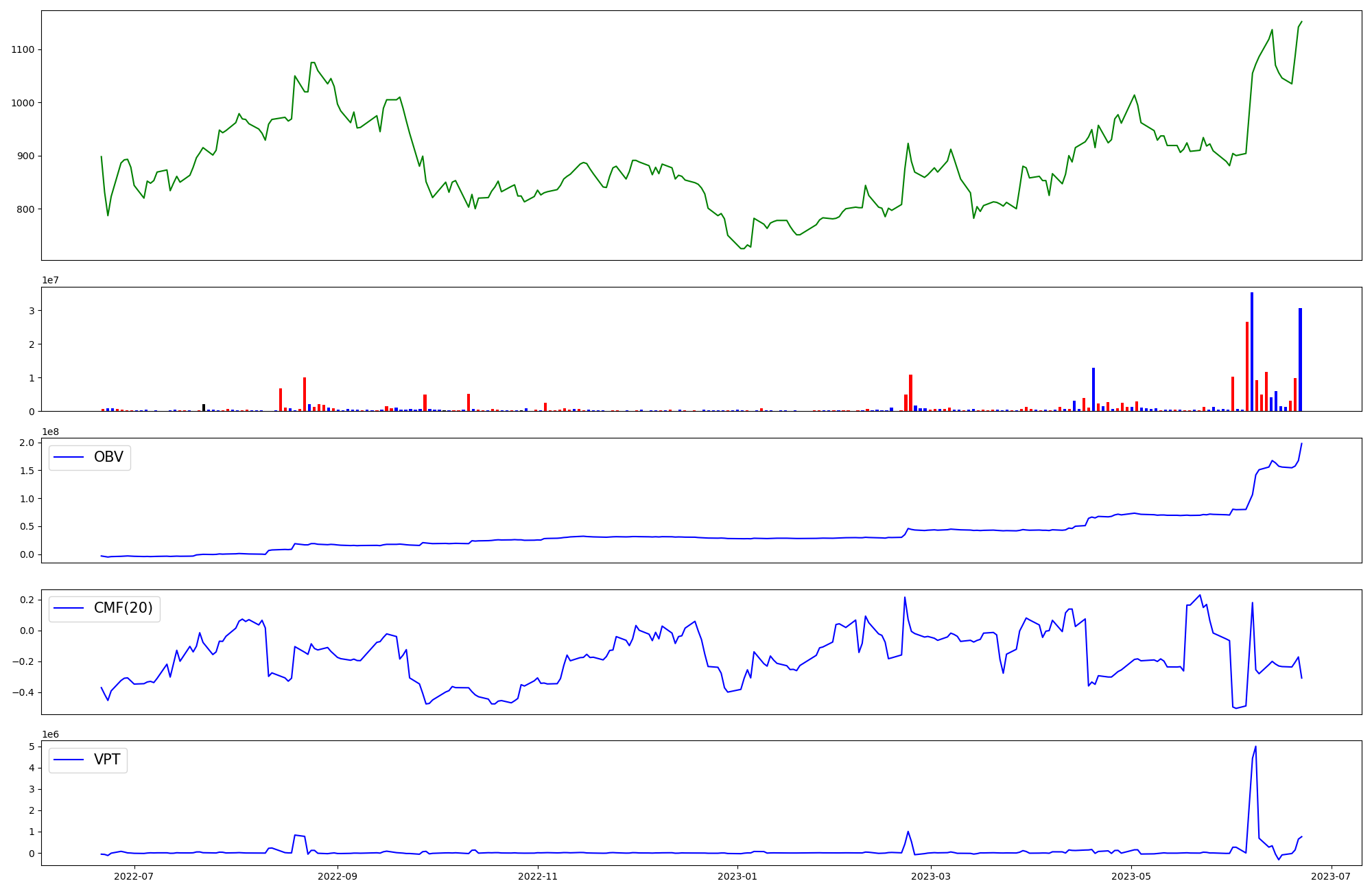Click the 800 price axis tick label
The height and width of the screenshot is (892, 1372).
25,209
